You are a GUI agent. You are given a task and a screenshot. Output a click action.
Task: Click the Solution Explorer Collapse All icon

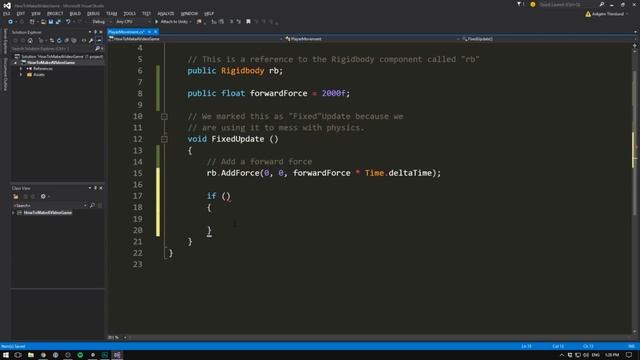coord(67,40)
